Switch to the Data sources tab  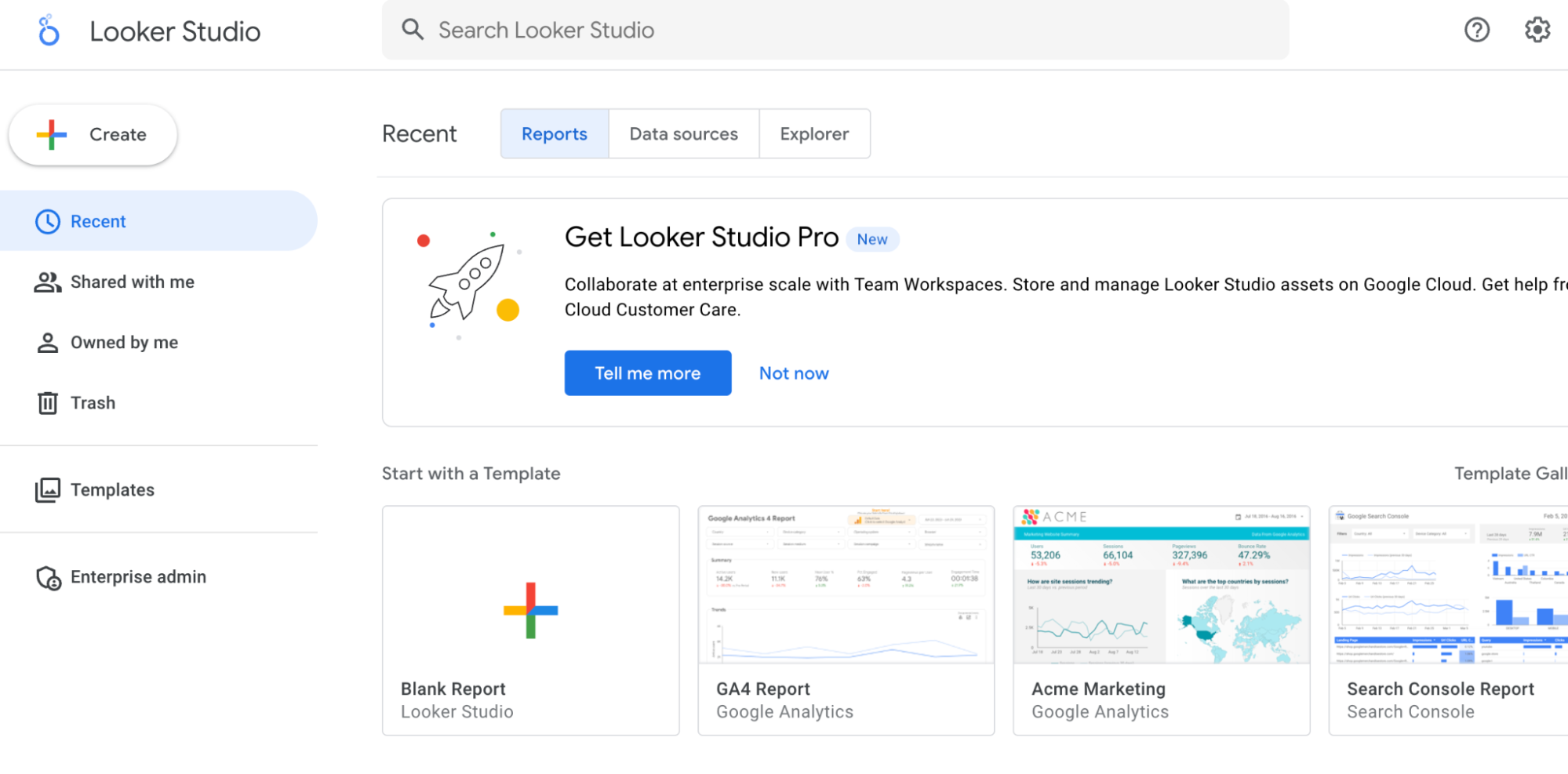[x=683, y=133]
